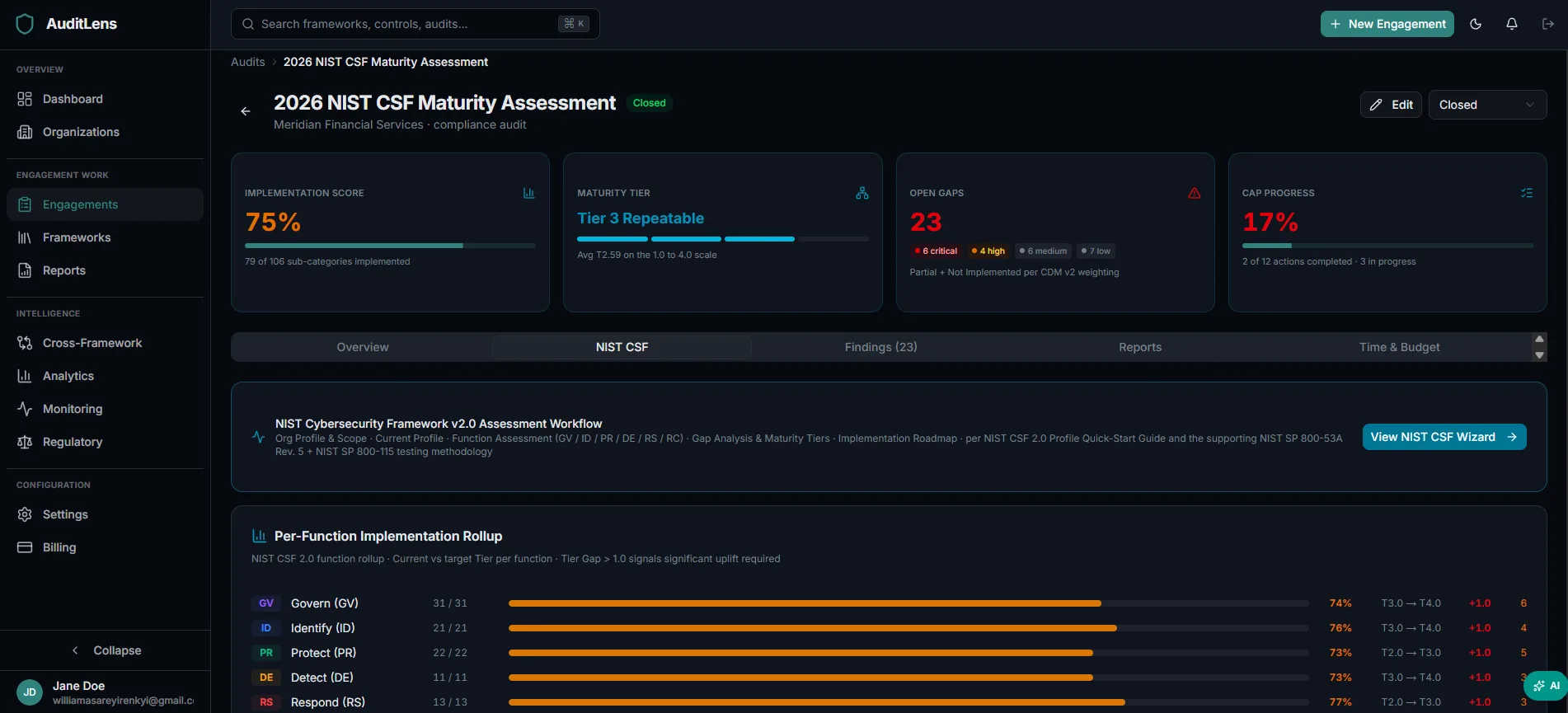
Task: Click the Edit button
Action: pos(1391,105)
